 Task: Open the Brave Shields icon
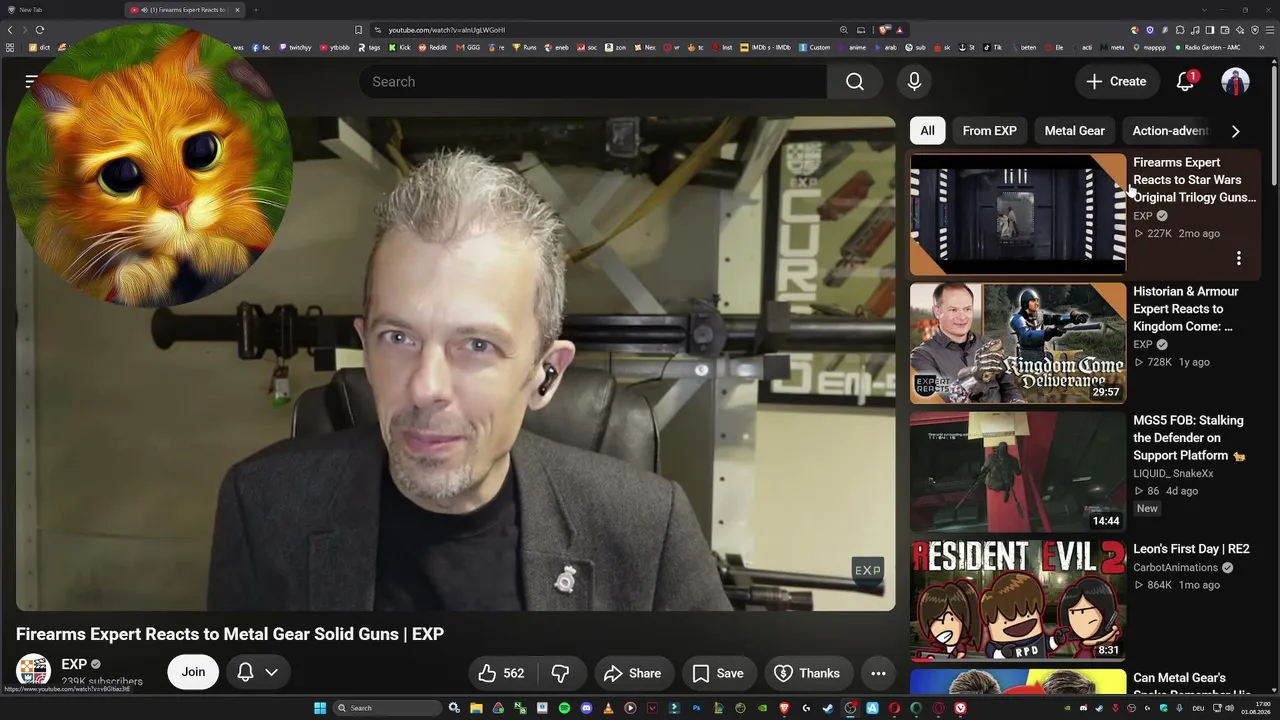point(884,30)
